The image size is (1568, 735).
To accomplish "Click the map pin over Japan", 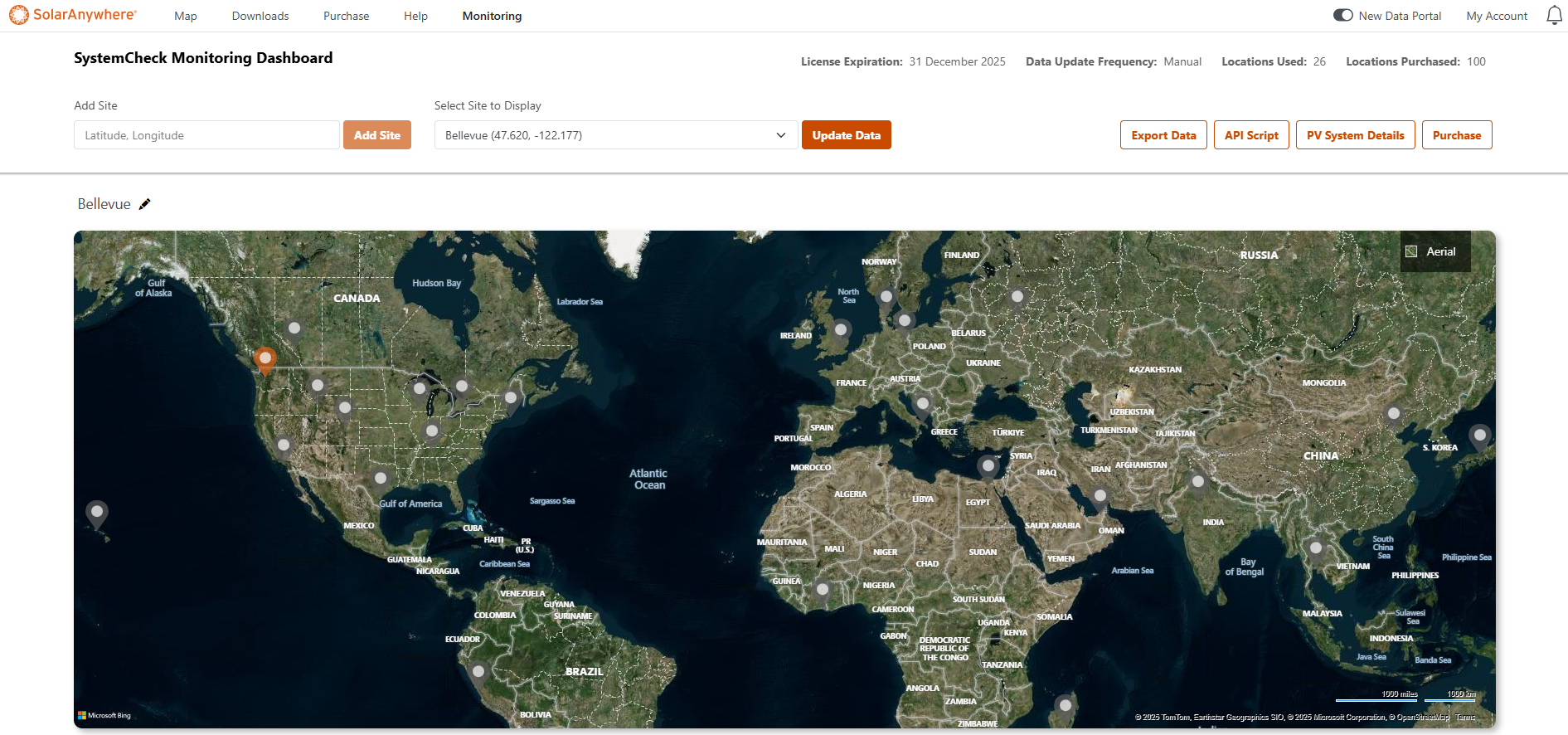I will (1479, 436).
